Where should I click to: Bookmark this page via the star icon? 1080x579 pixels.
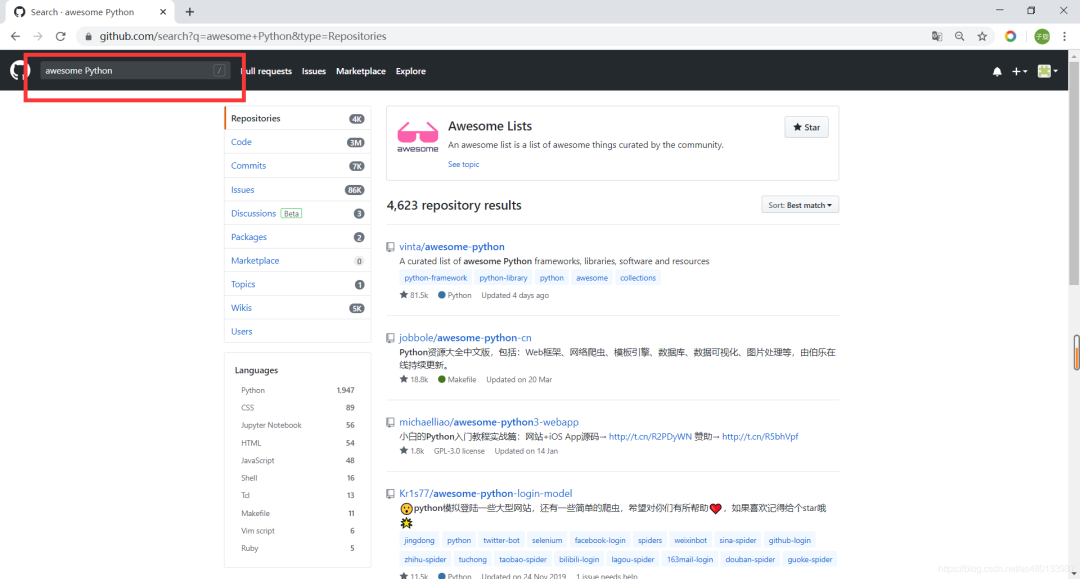click(x=981, y=35)
